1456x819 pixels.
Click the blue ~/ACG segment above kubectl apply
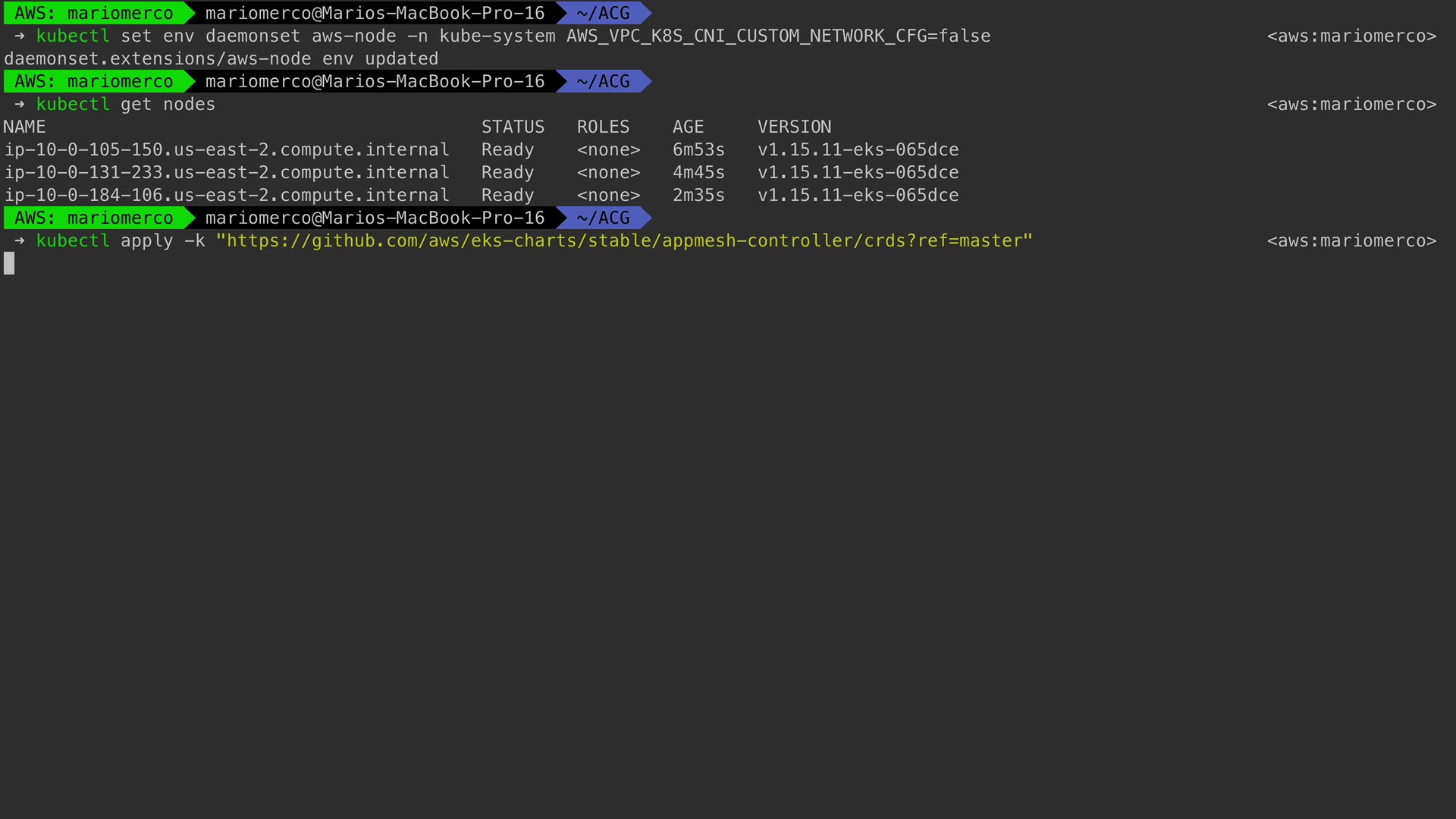point(603,218)
